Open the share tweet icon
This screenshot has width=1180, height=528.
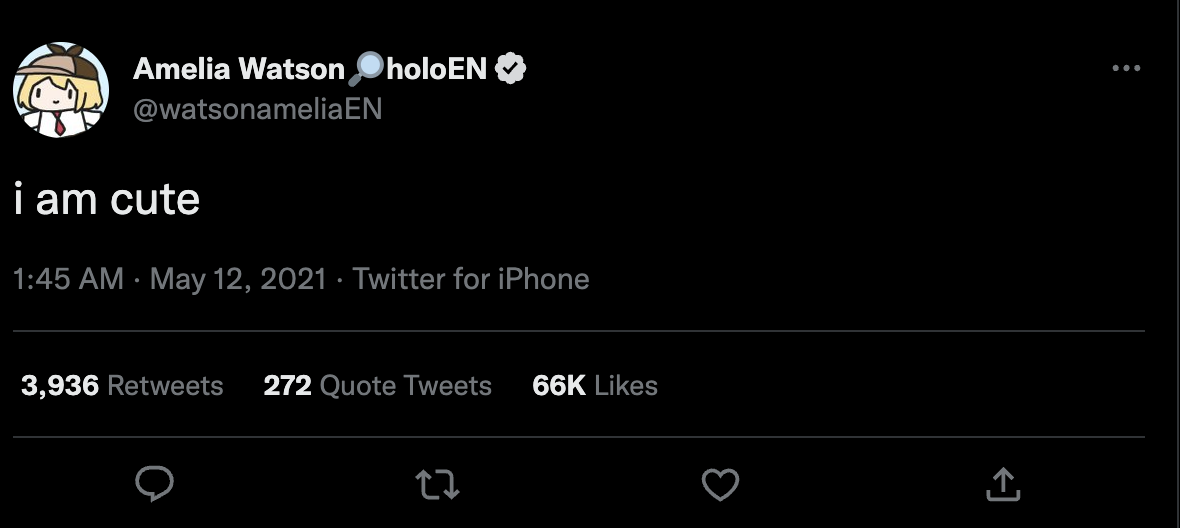pos(1003,485)
